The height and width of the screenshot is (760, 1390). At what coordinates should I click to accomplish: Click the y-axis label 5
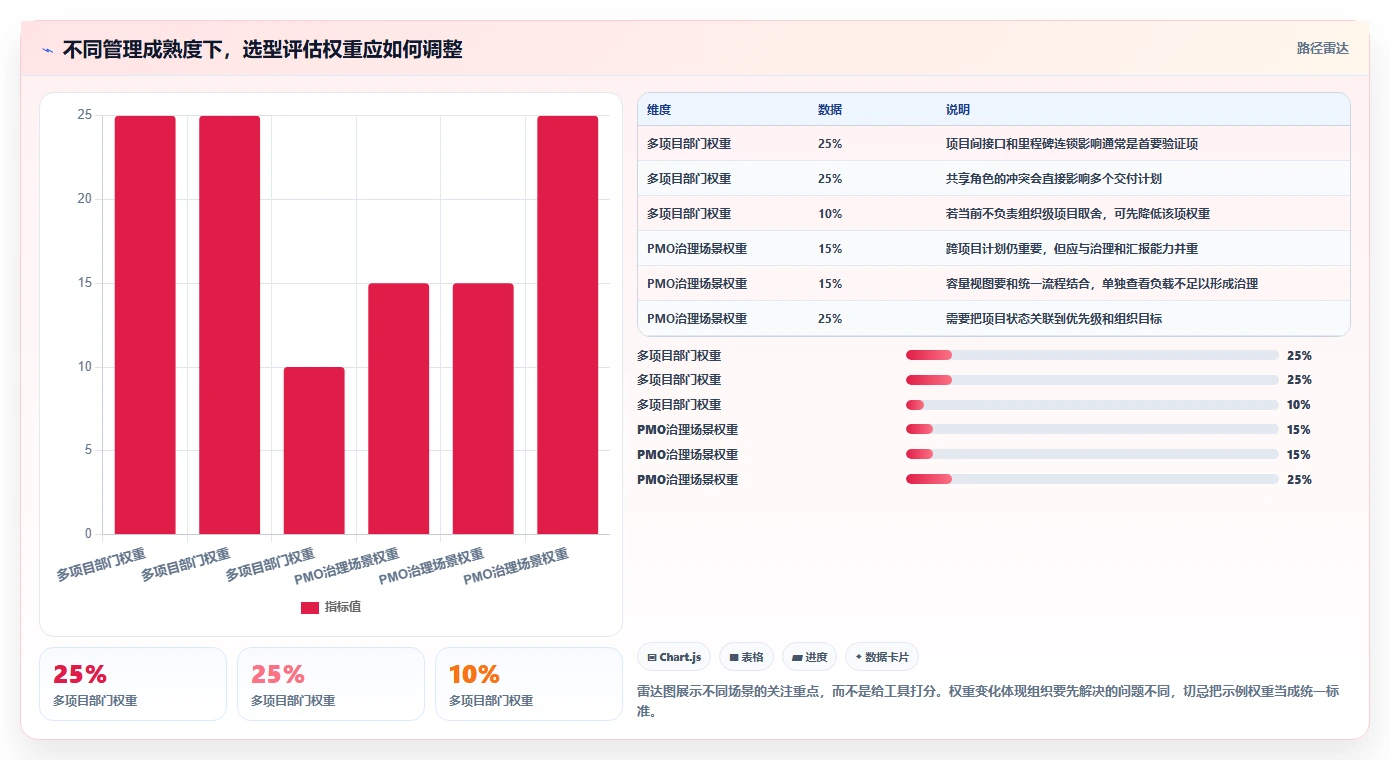coord(88,450)
